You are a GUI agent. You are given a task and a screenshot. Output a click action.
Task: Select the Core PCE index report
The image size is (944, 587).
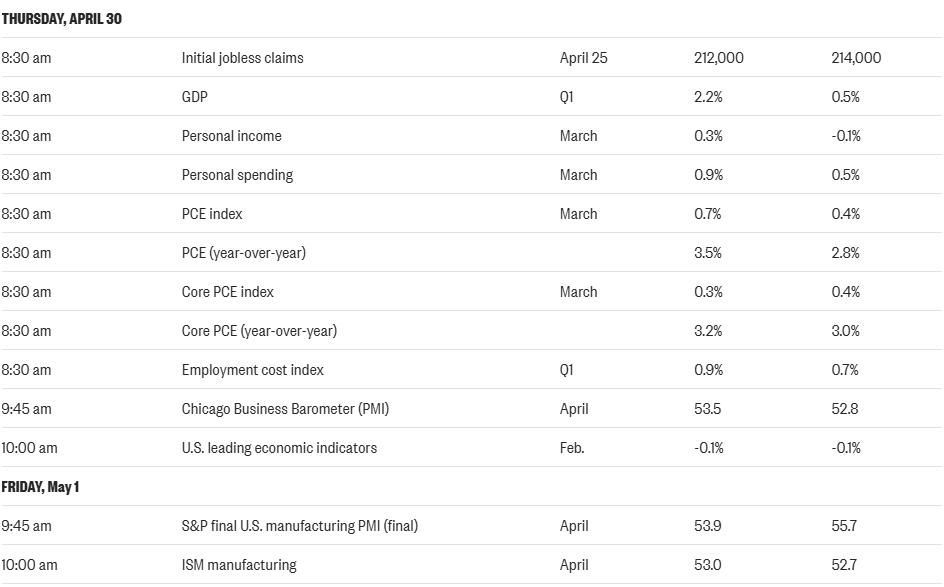(x=227, y=292)
